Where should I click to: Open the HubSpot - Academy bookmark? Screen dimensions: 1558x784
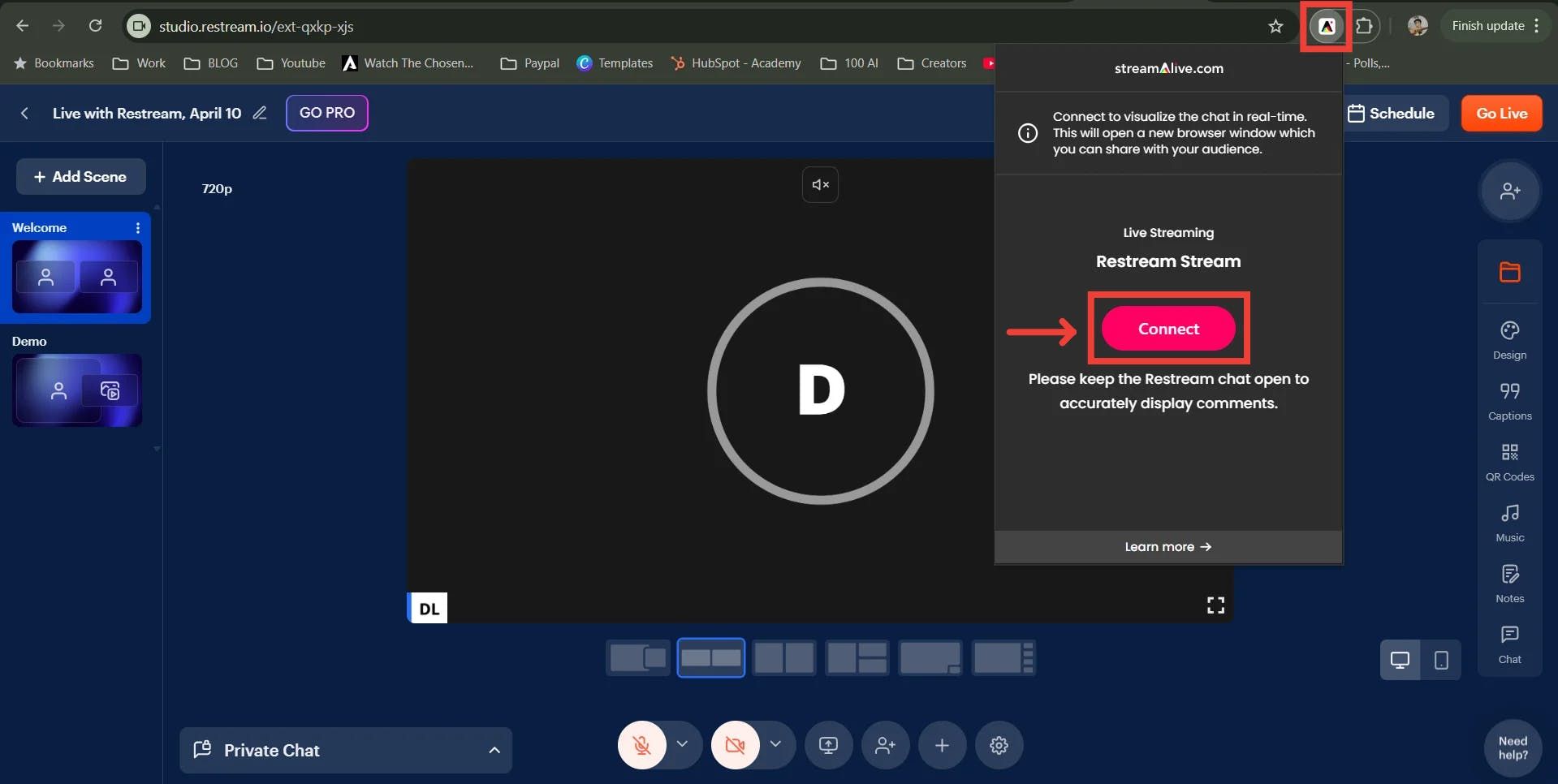pyautogui.click(x=736, y=63)
